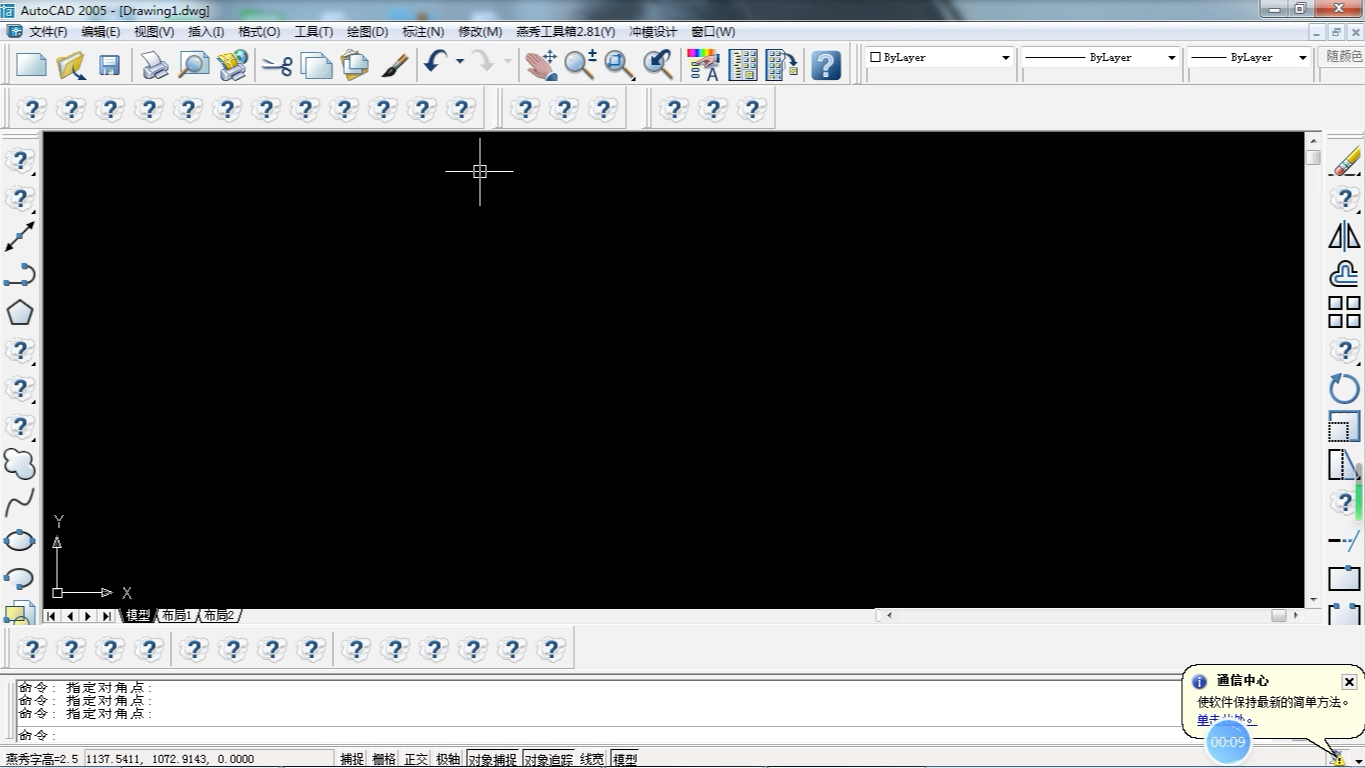Click the vertical scrollbar down arrow
The height and width of the screenshot is (768, 1365).
coord(1314,600)
